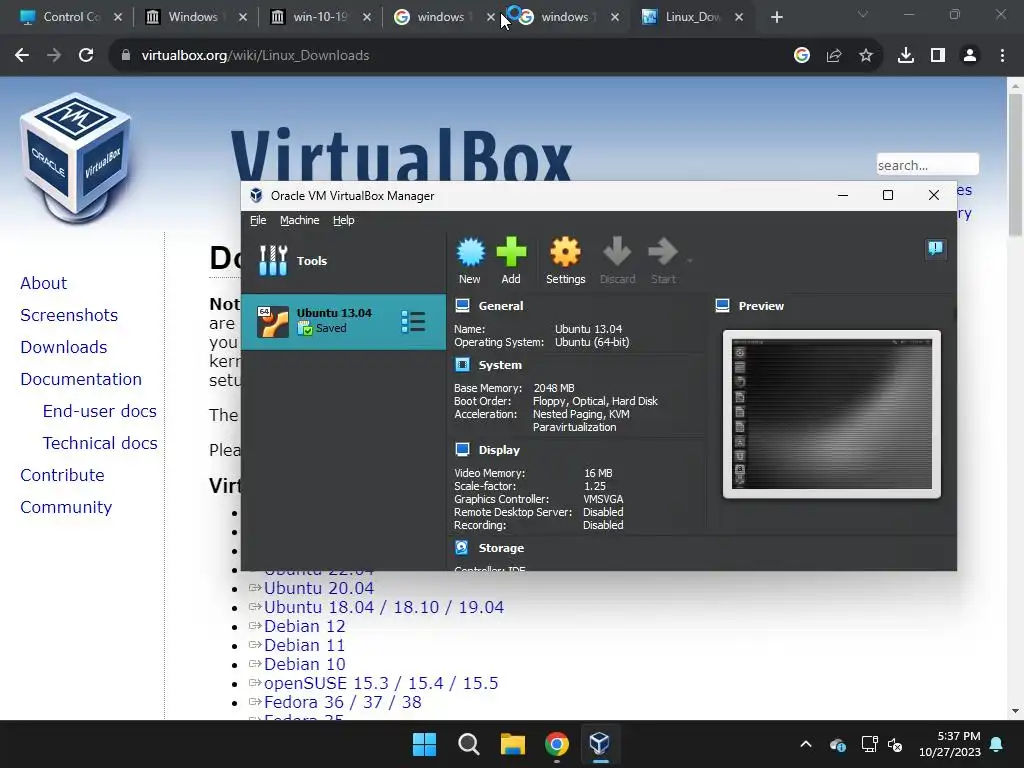This screenshot has height=768, width=1024.
Task: Switch to the Control Center browser tab
Action: pyautogui.click(x=71, y=17)
